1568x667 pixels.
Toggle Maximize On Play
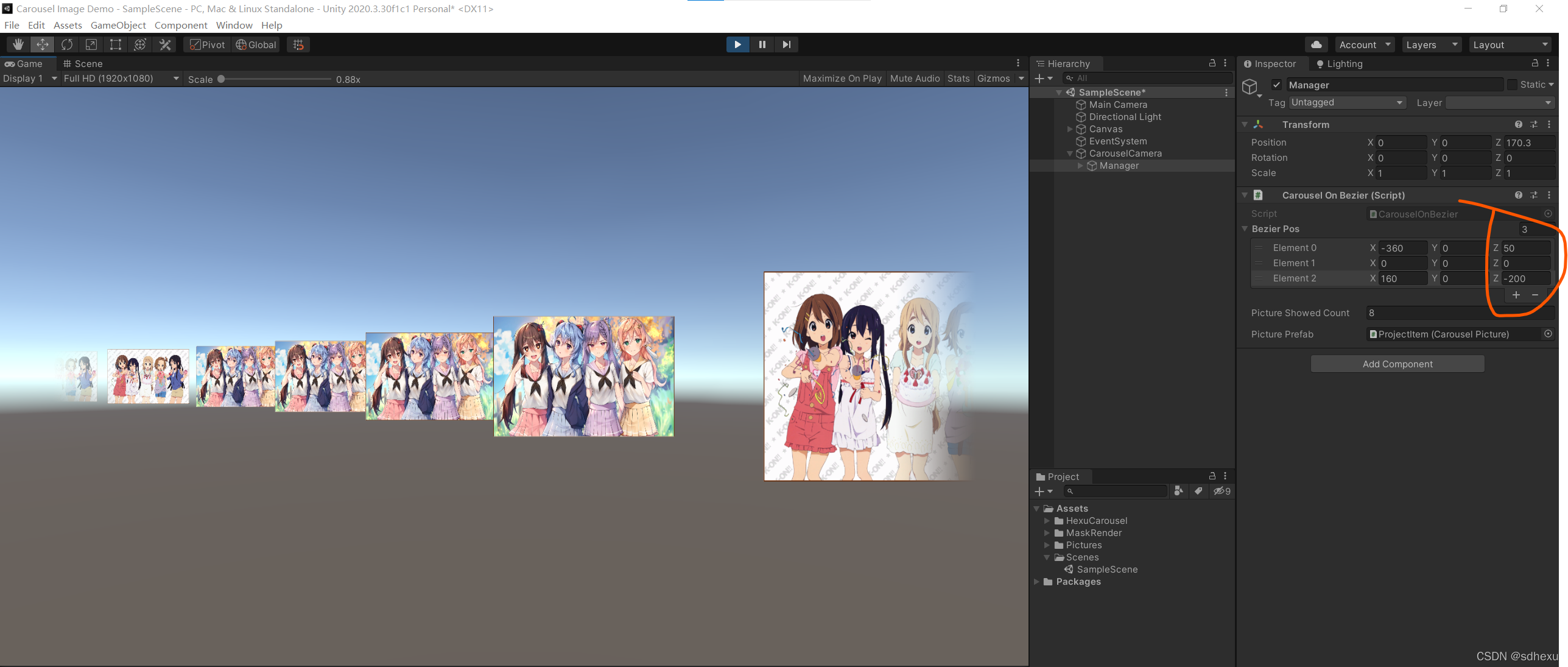point(842,79)
